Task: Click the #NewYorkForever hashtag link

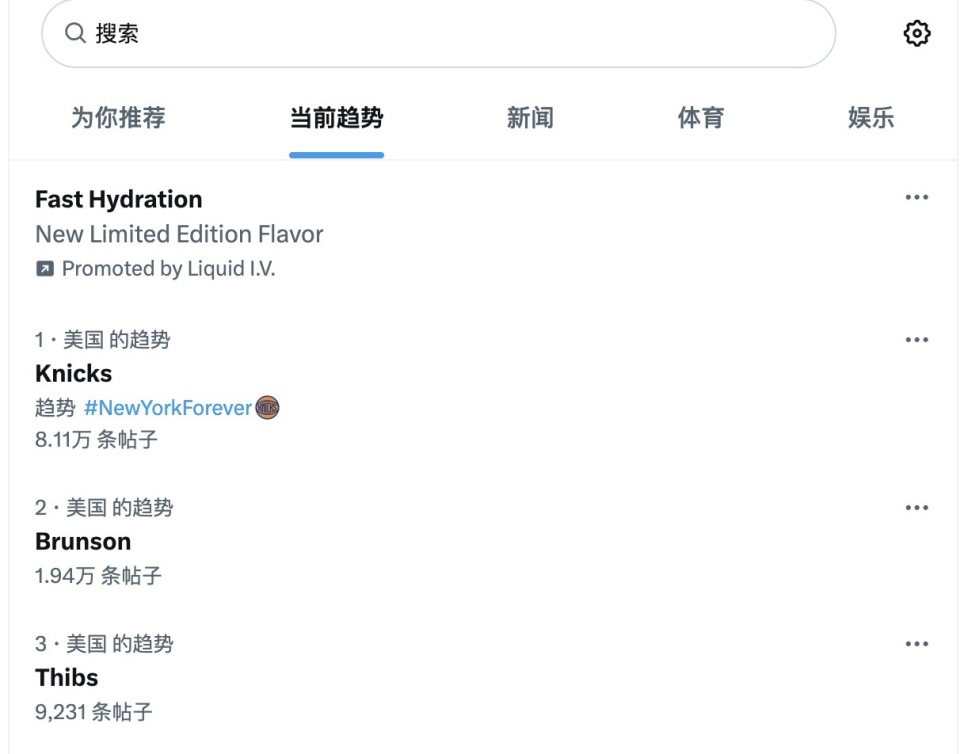Action: 168,408
